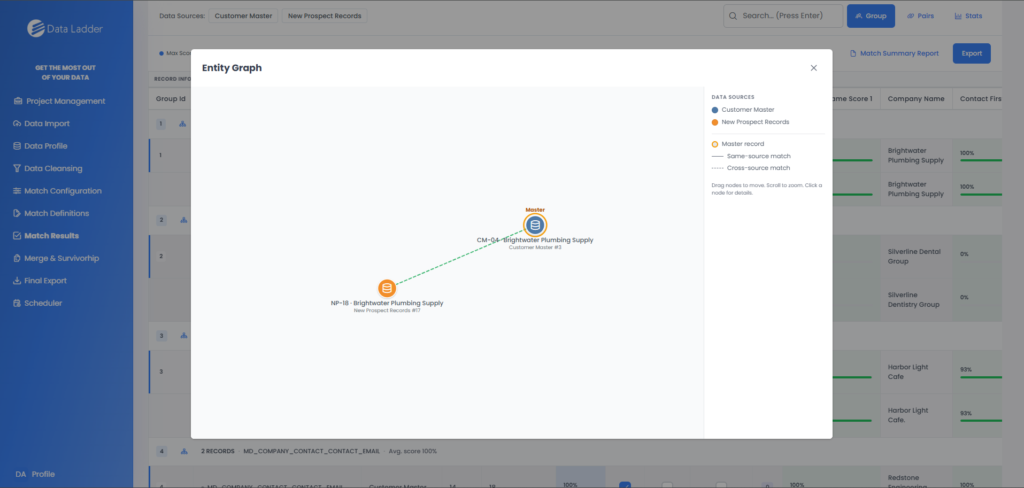Screen dimensions: 1024x488
Task: Click the dashed green match edge
Action: [x=460, y=257]
